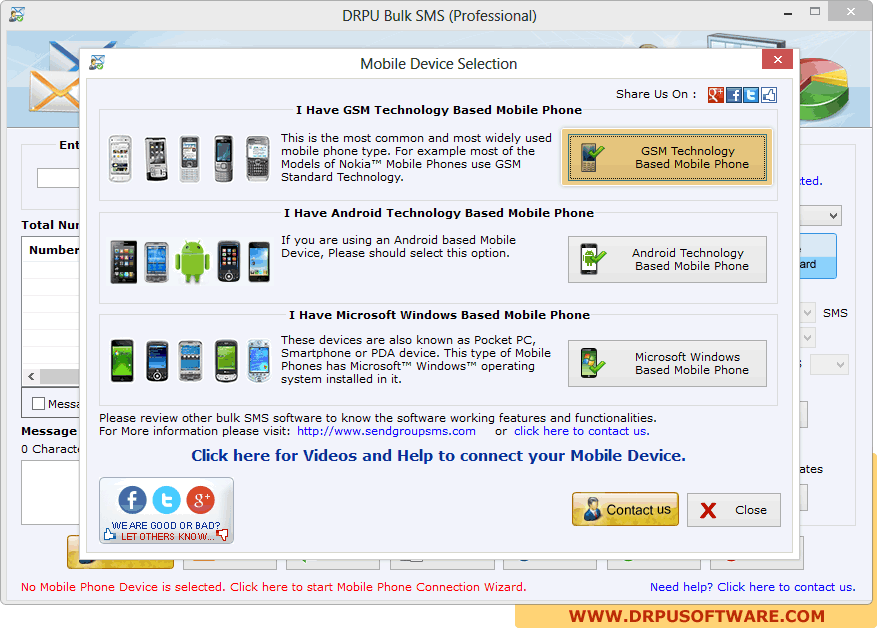Minimize the DRPU Bulk SMS window

click(788, 12)
